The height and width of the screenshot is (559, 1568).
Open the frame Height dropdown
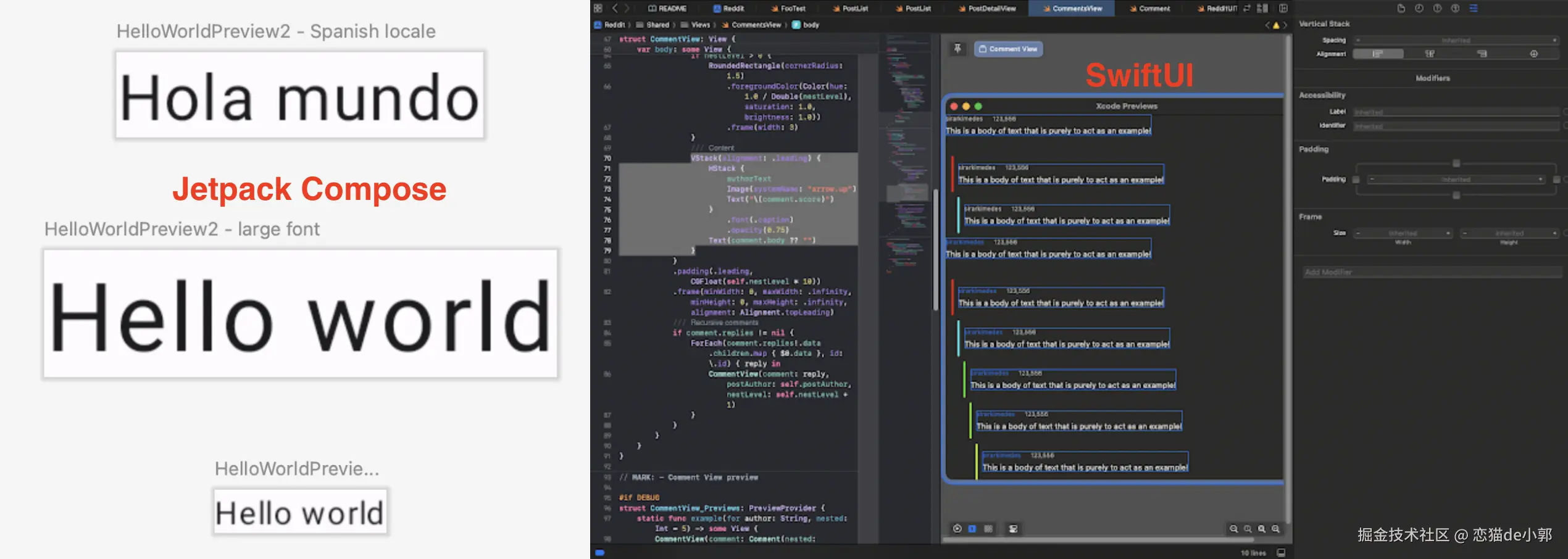pyautogui.click(x=1509, y=233)
